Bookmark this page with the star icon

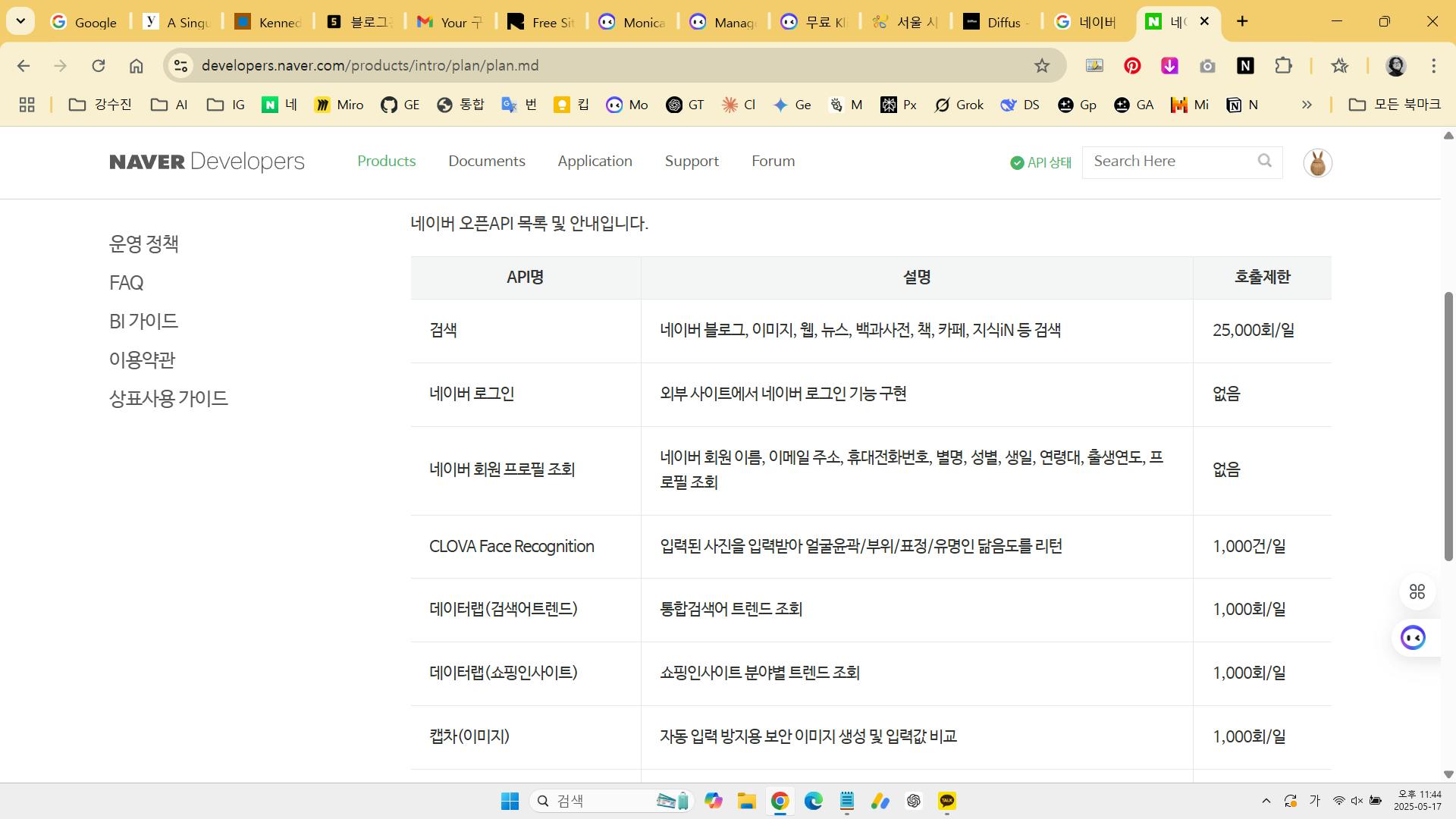click(x=1042, y=66)
